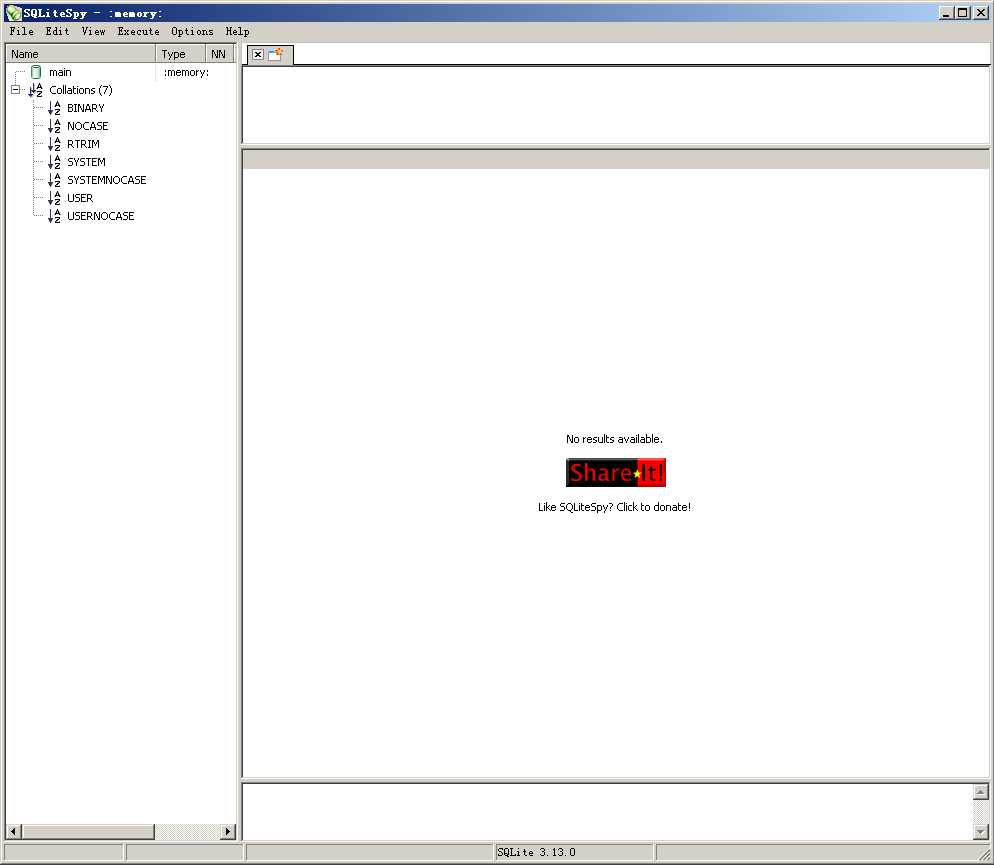The width and height of the screenshot is (994, 865).
Task: Open the Options menu
Action: [192, 31]
